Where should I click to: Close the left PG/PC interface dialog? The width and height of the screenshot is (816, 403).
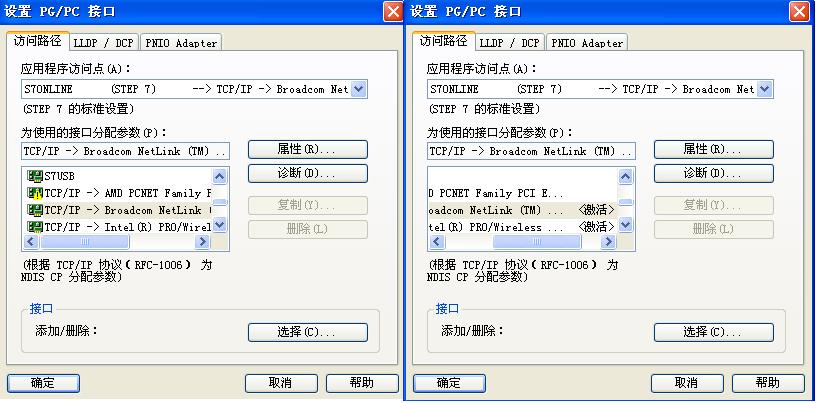pyautogui.click(x=393, y=11)
